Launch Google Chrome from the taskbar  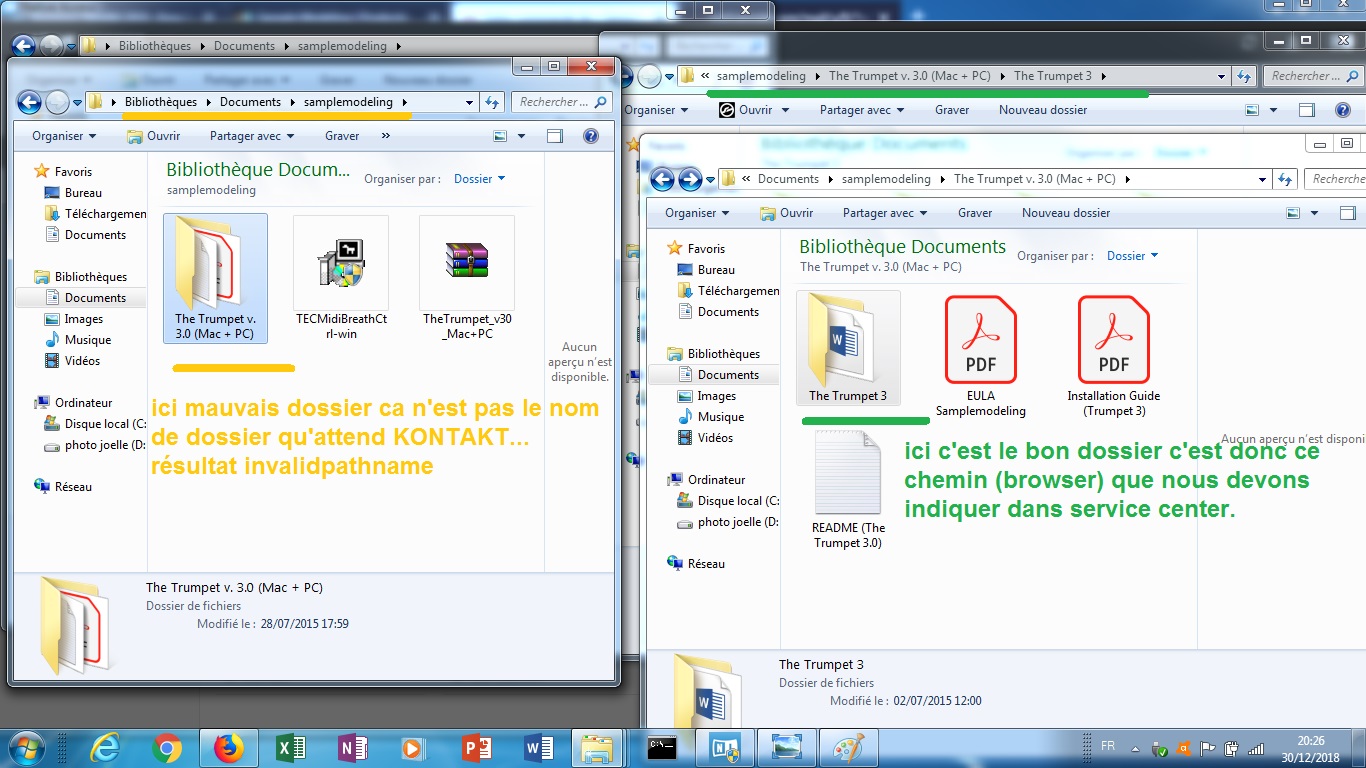point(167,748)
